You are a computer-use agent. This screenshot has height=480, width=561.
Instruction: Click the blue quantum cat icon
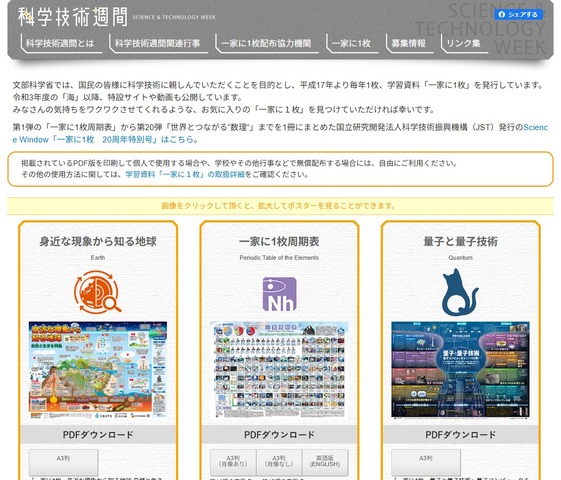460,292
